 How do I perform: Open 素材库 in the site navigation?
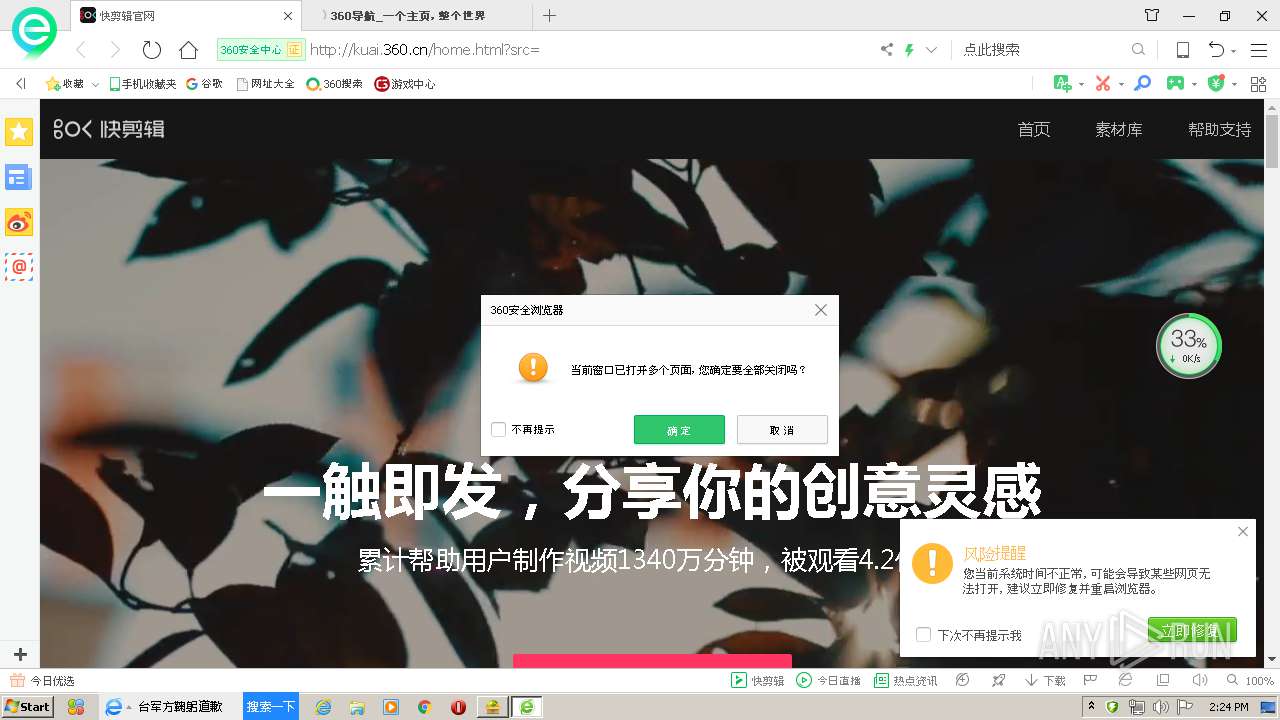(x=1119, y=129)
